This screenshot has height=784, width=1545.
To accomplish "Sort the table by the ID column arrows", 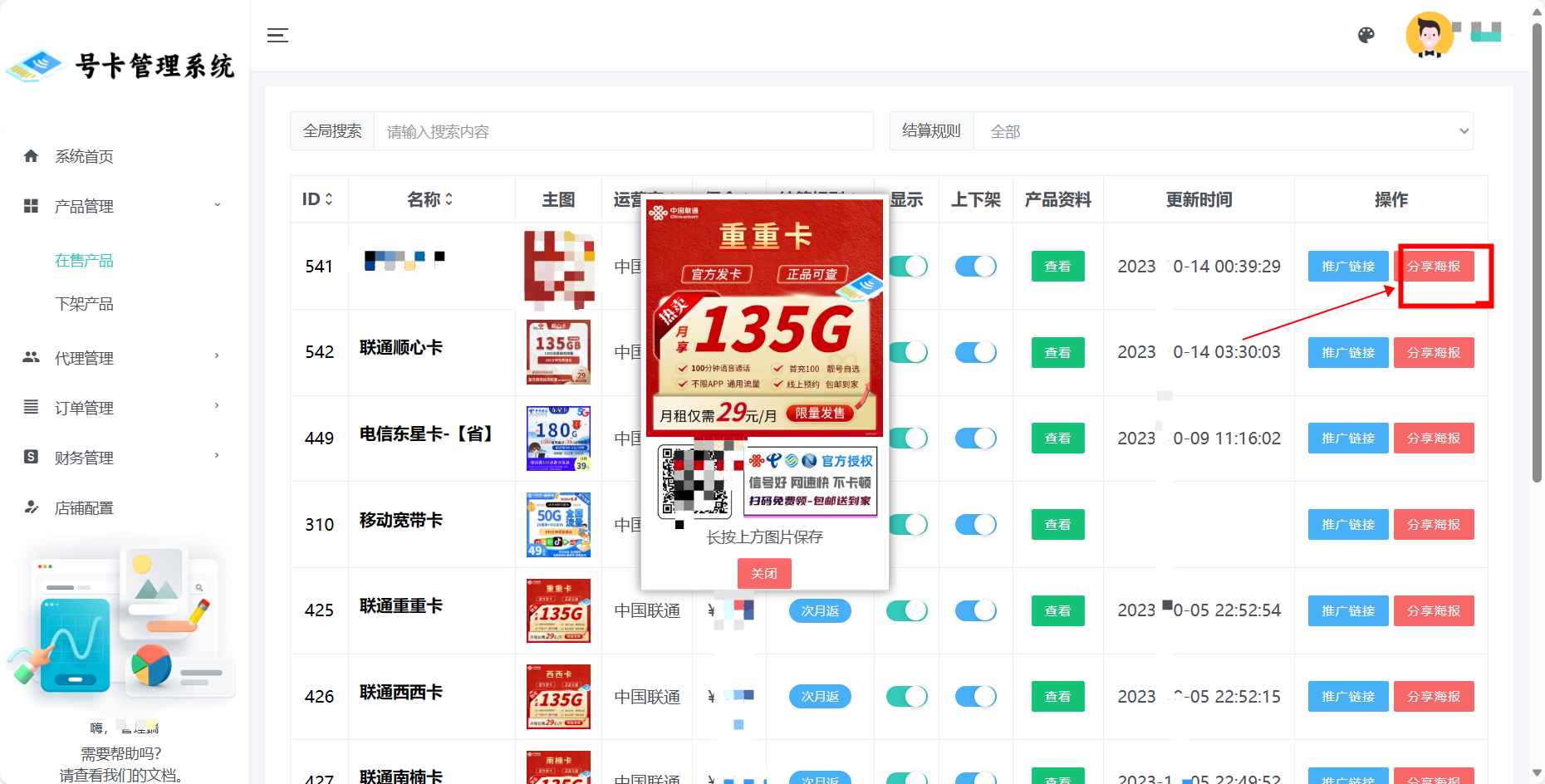I will [329, 199].
